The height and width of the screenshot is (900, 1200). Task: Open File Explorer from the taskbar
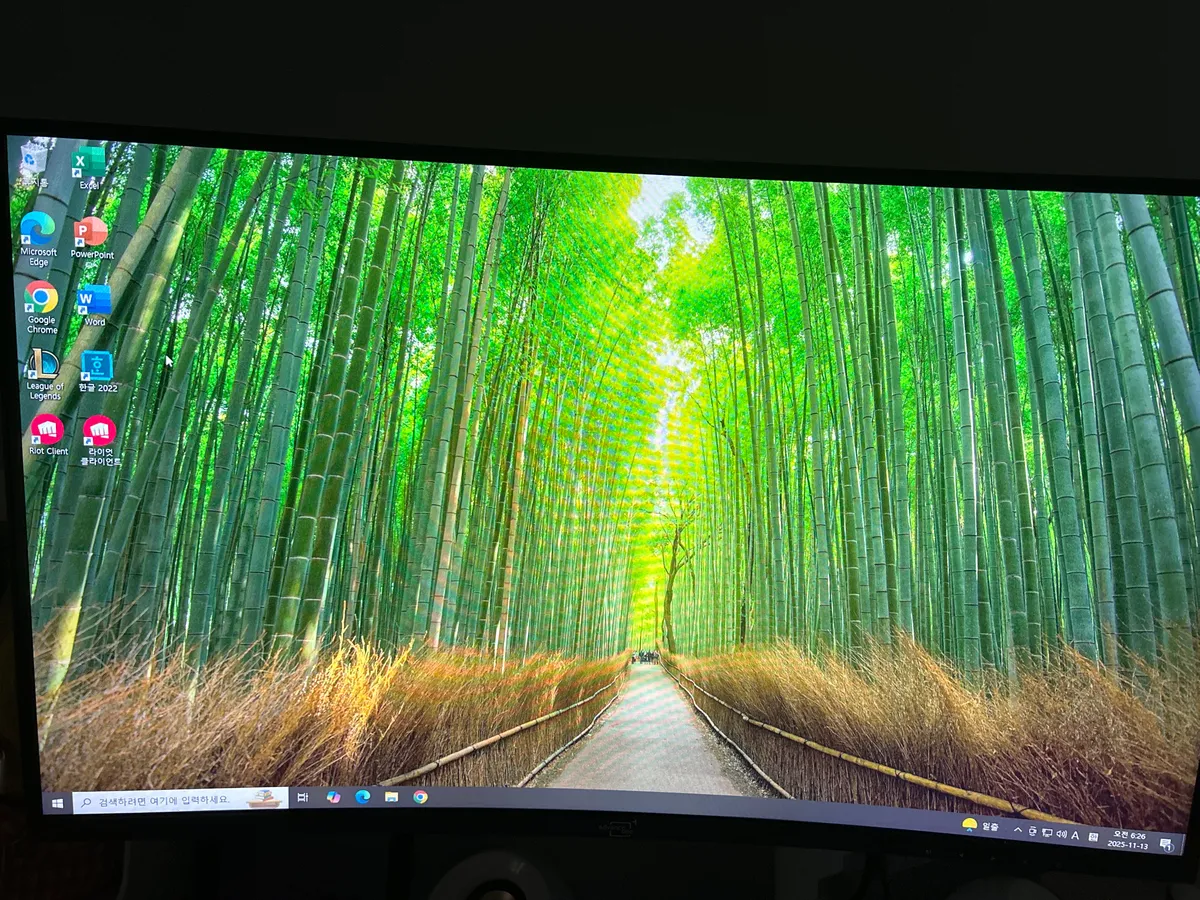pyautogui.click(x=392, y=797)
